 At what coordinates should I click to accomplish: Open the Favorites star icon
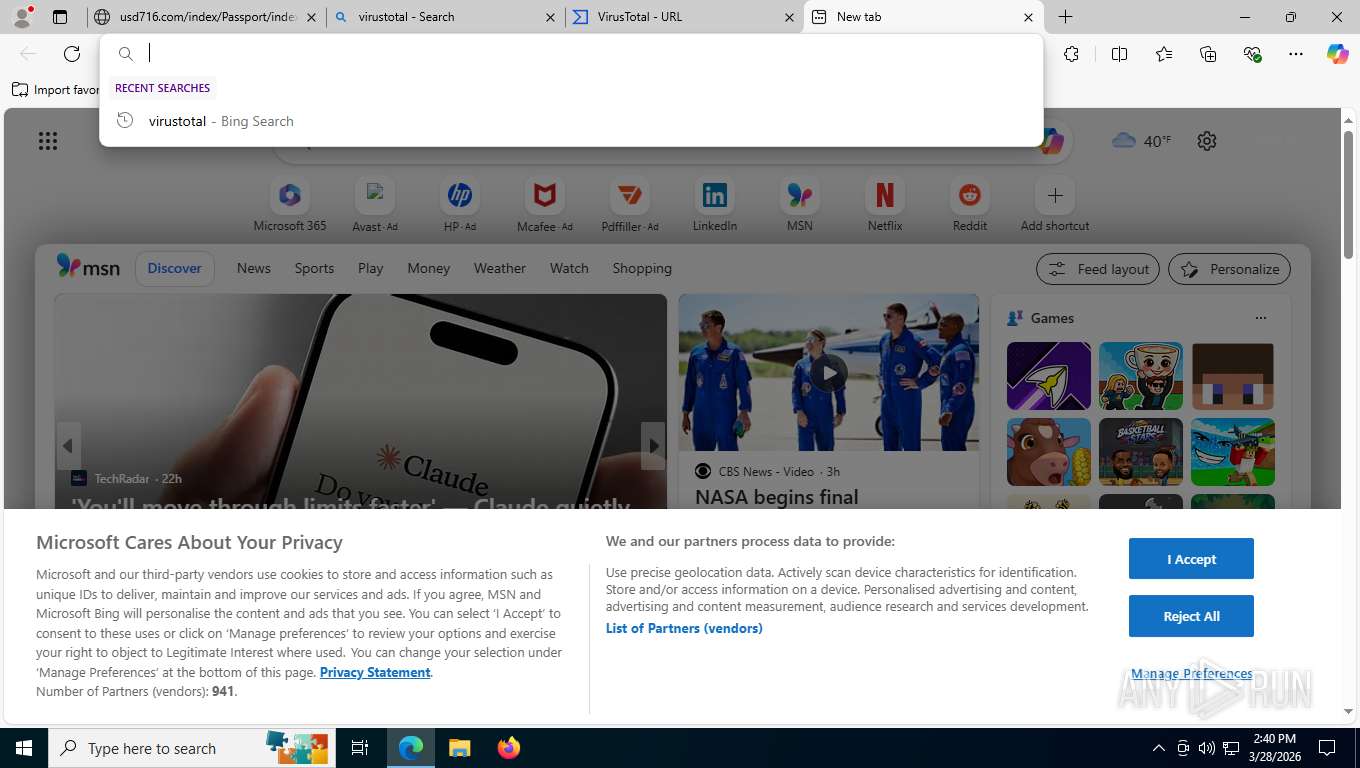point(1164,54)
